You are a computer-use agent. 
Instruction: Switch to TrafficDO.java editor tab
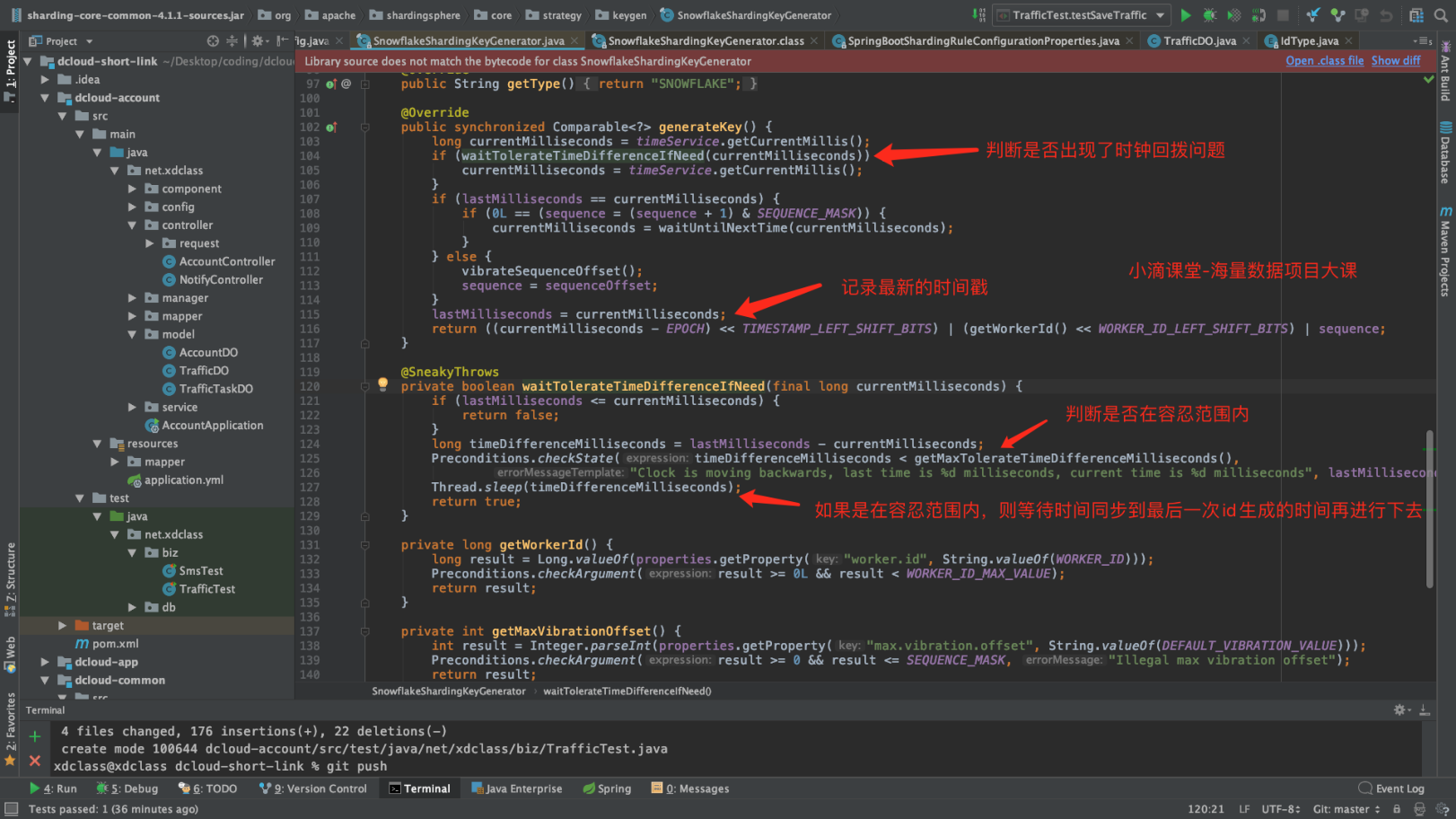coord(1198,41)
